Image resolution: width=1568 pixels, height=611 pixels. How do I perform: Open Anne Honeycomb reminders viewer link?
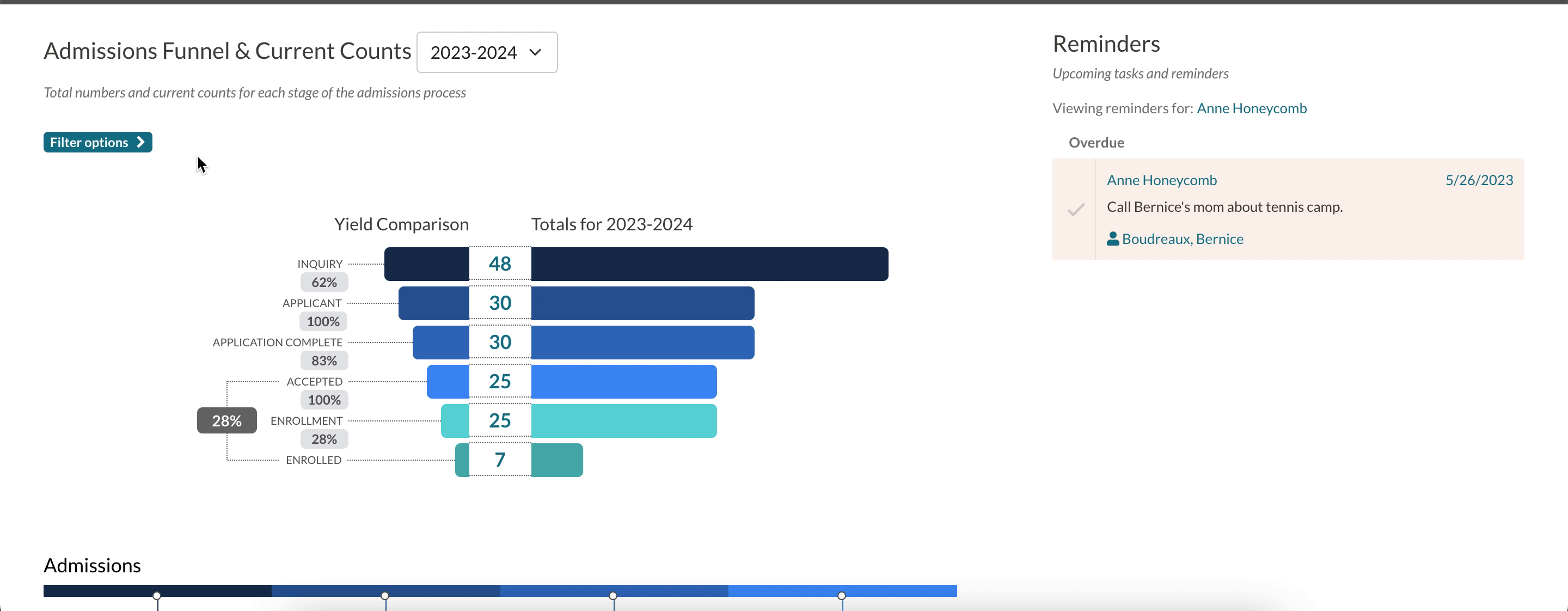coord(1251,108)
